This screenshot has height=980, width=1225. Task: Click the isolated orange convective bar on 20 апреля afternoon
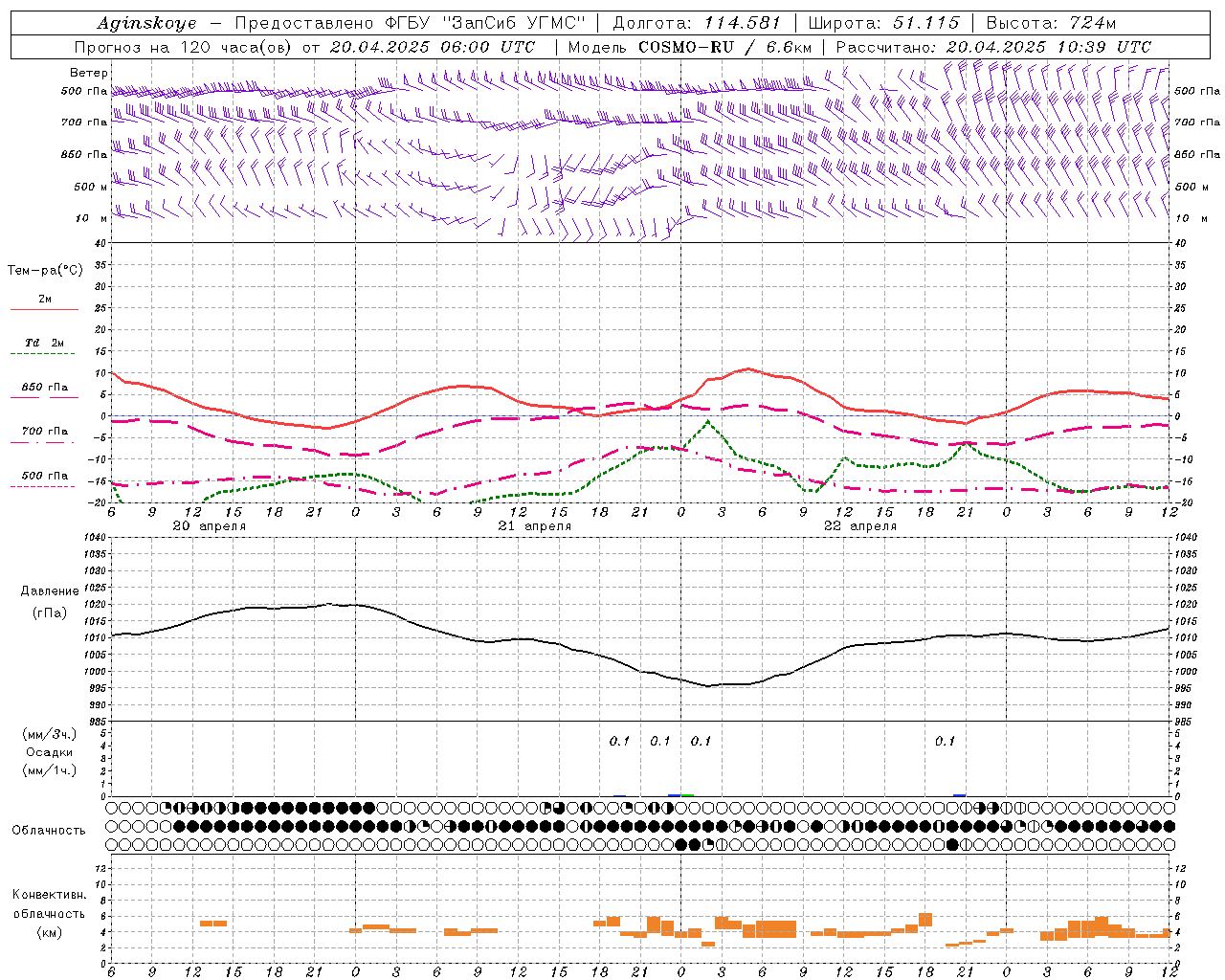213,923
